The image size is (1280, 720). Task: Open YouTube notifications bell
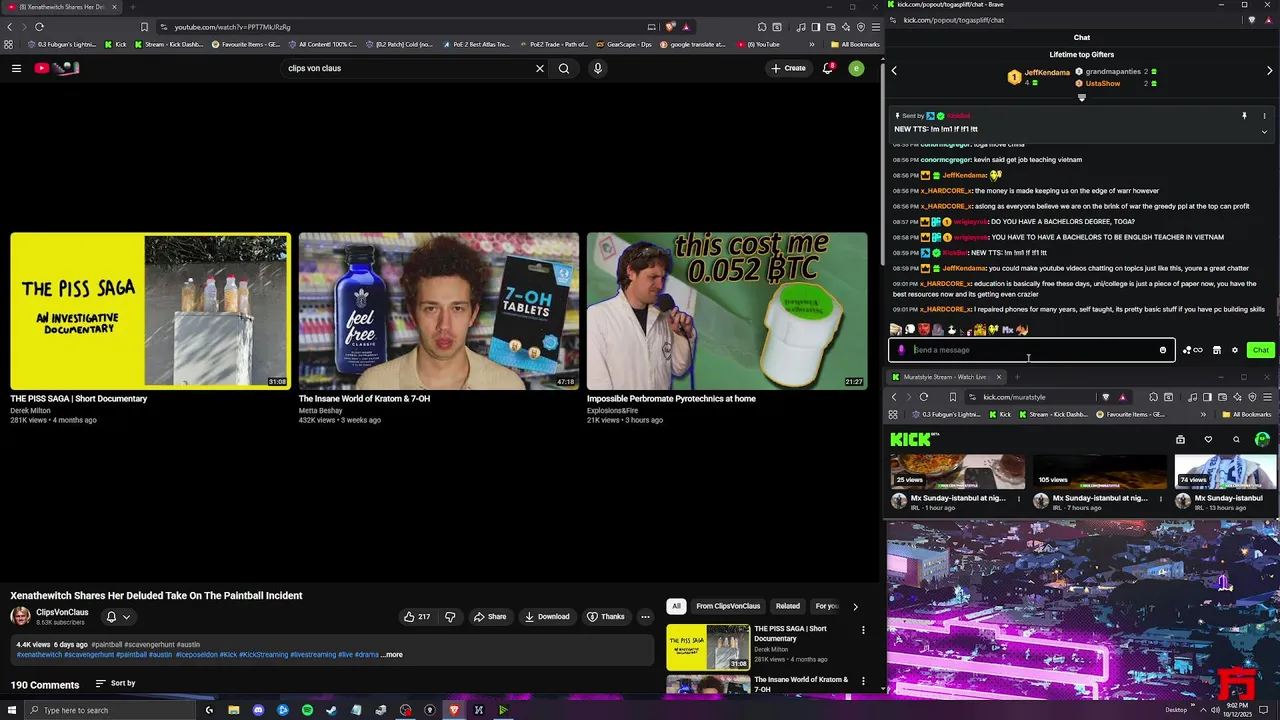(828, 68)
